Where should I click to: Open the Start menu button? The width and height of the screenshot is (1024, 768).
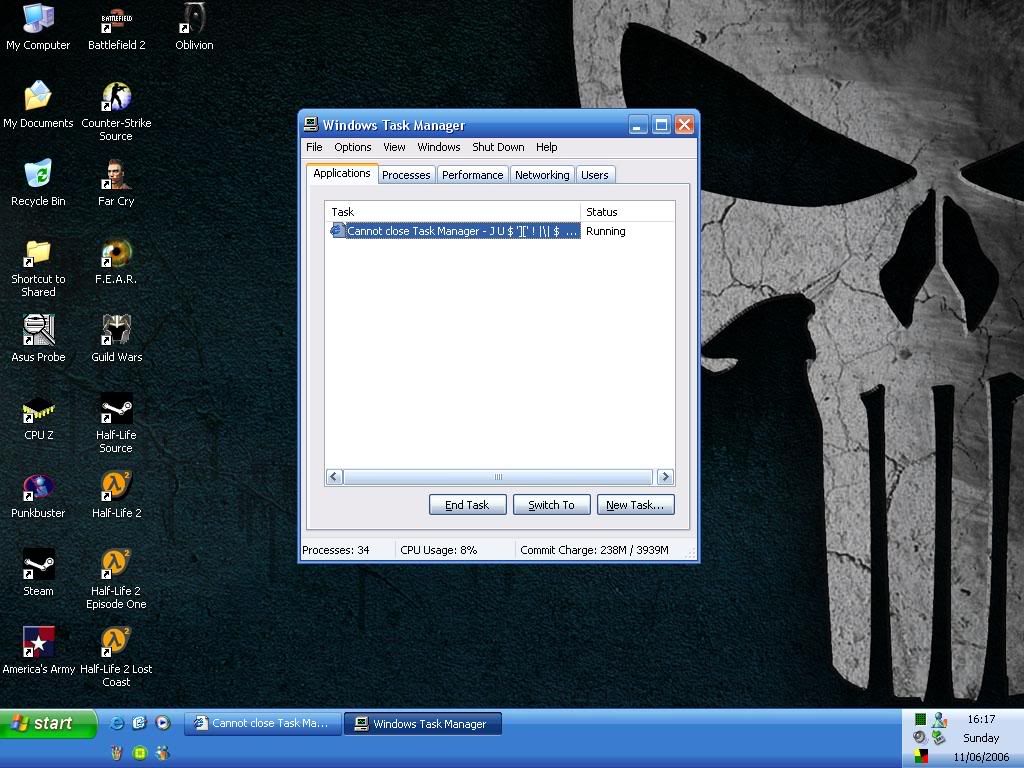pyautogui.click(x=48, y=724)
